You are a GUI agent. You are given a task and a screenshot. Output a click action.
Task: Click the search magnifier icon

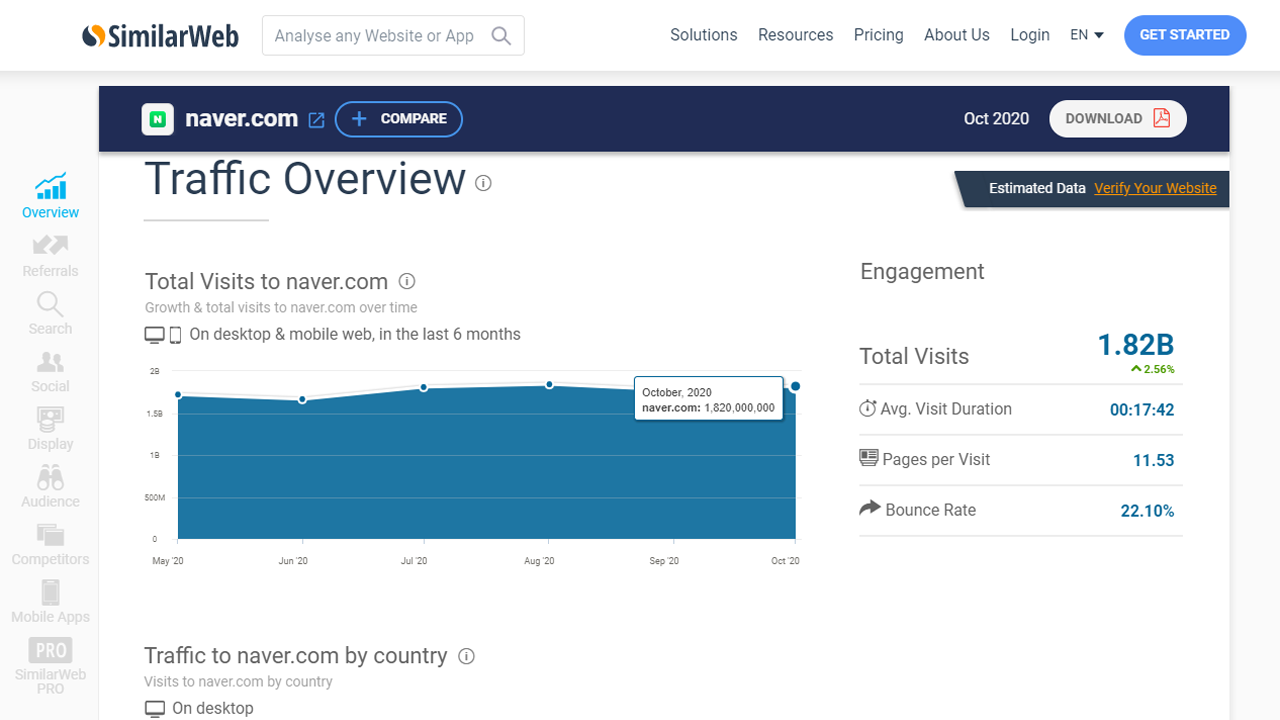pos(501,36)
